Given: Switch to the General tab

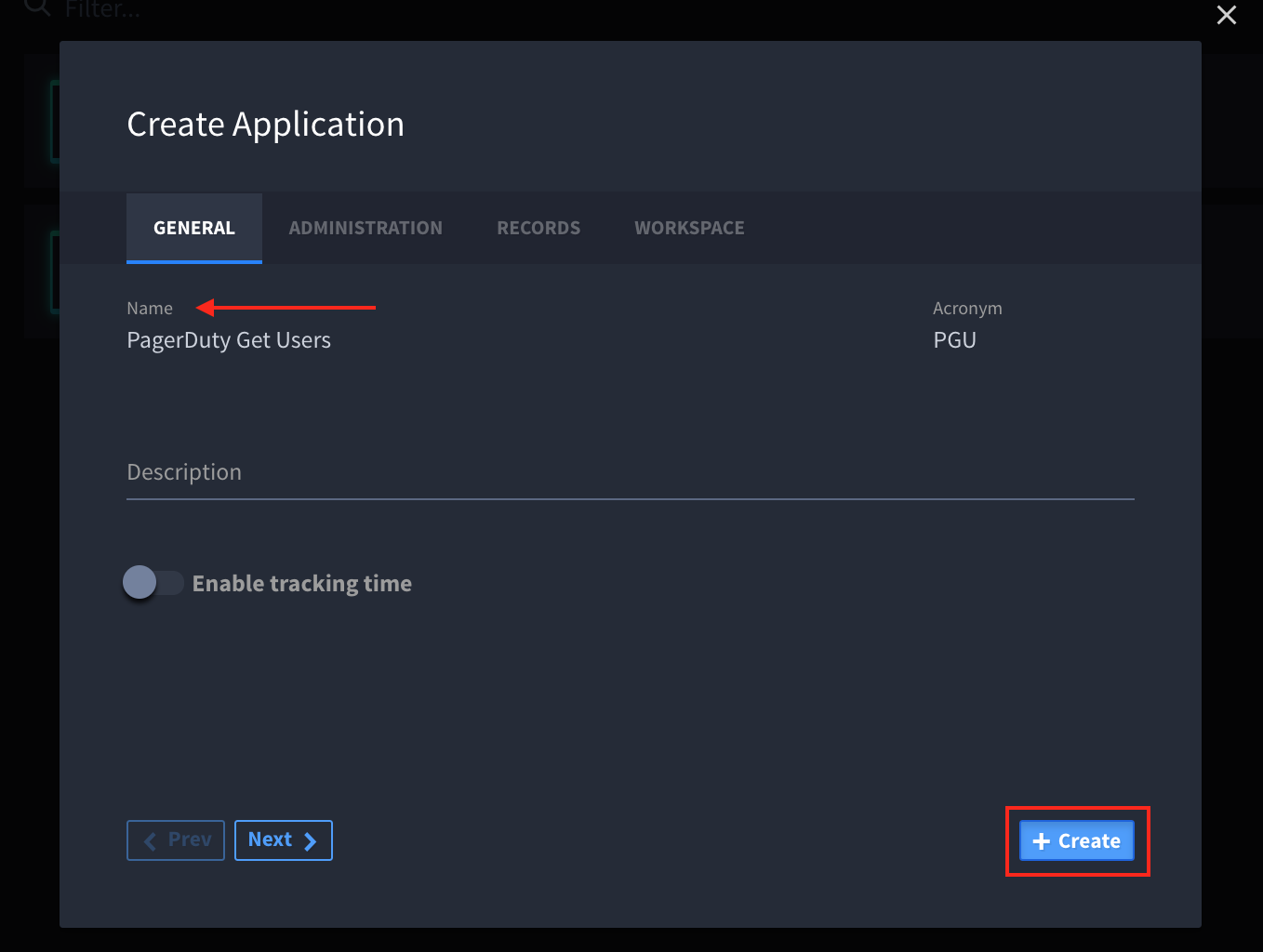Looking at the screenshot, I should coord(193,228).
